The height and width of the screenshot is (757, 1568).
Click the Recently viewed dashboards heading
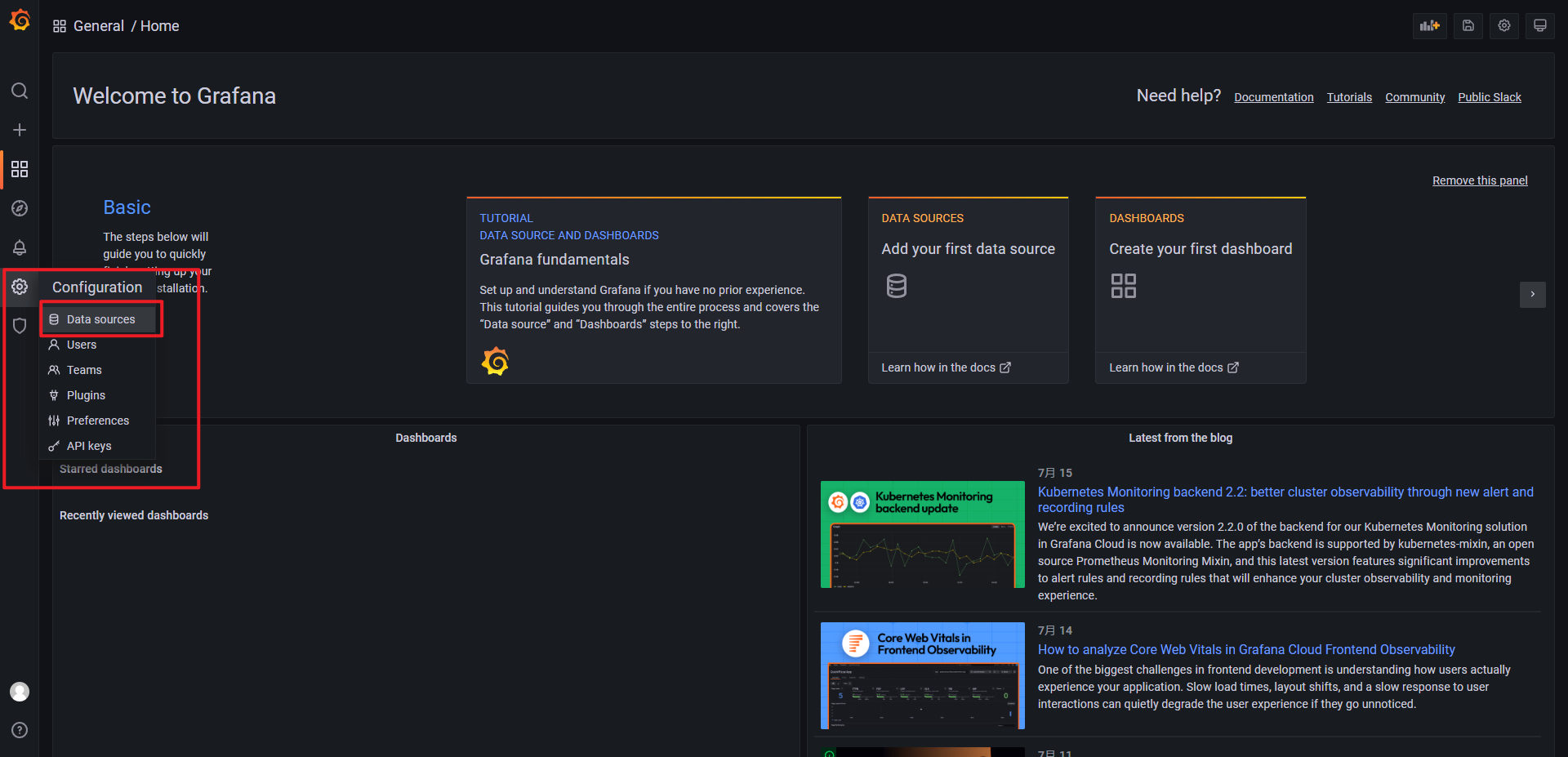tap(134, 515)
